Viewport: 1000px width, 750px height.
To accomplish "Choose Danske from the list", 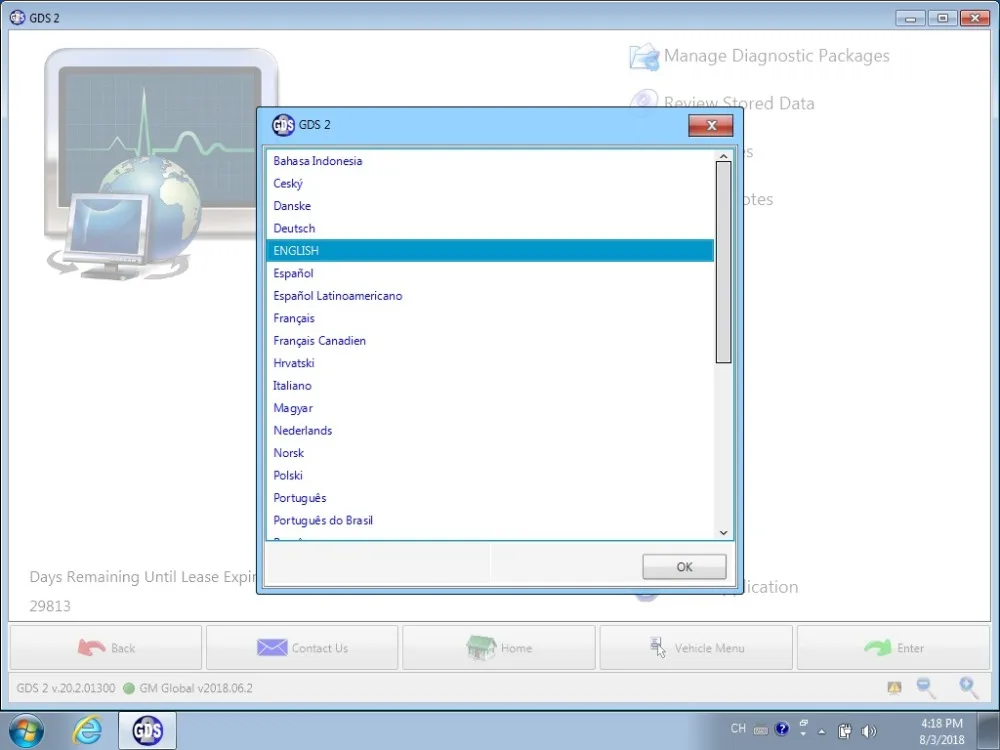I will point(490,206).
